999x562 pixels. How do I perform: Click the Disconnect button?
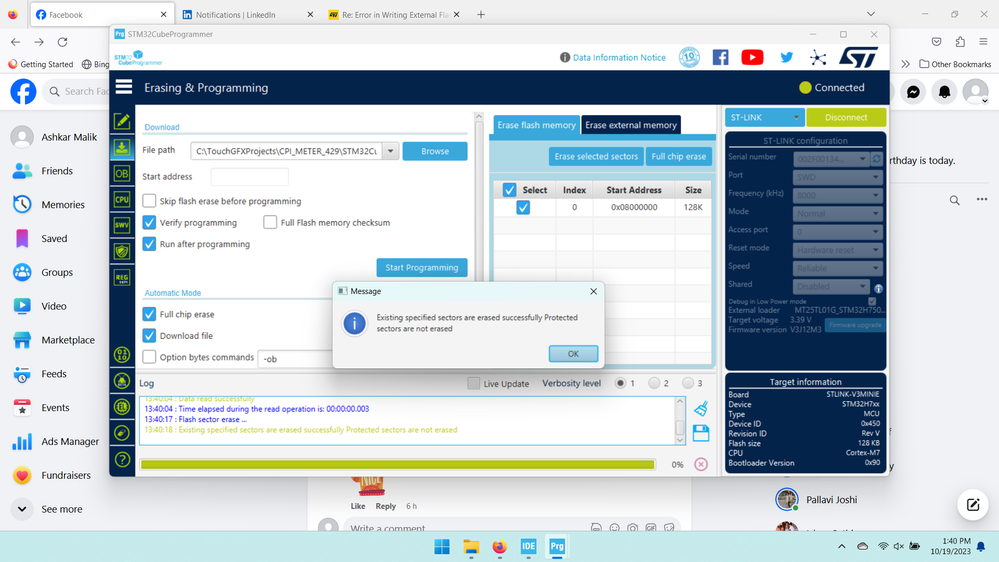click(x=846, y=117)
